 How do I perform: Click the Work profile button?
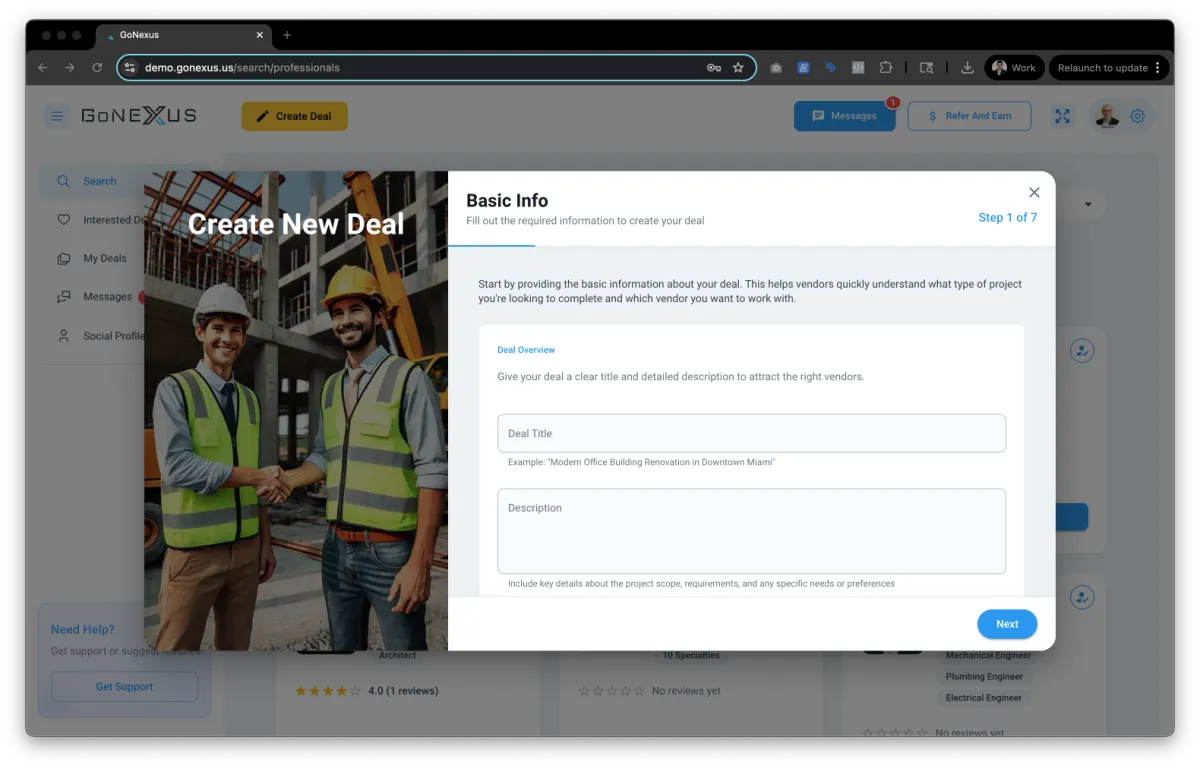[1014, 68]
